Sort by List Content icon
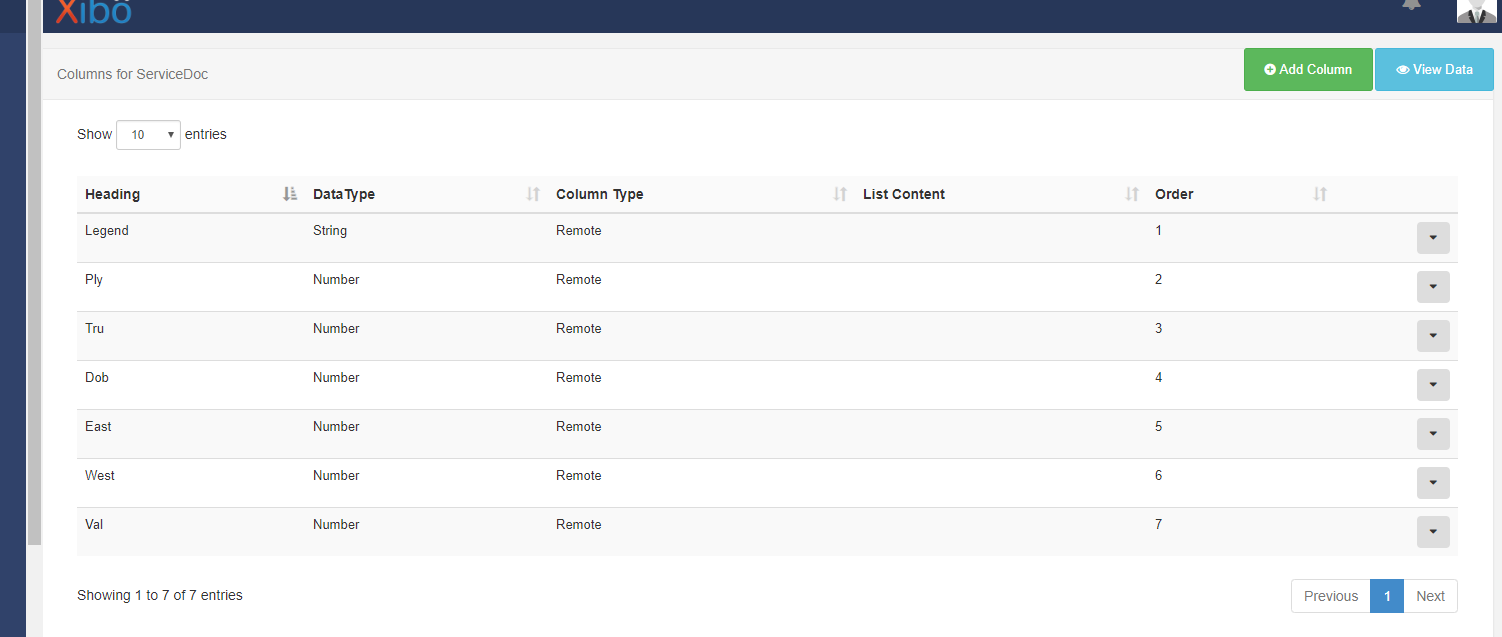This screenshot has height=637, width=1502. click(1132, 194)
